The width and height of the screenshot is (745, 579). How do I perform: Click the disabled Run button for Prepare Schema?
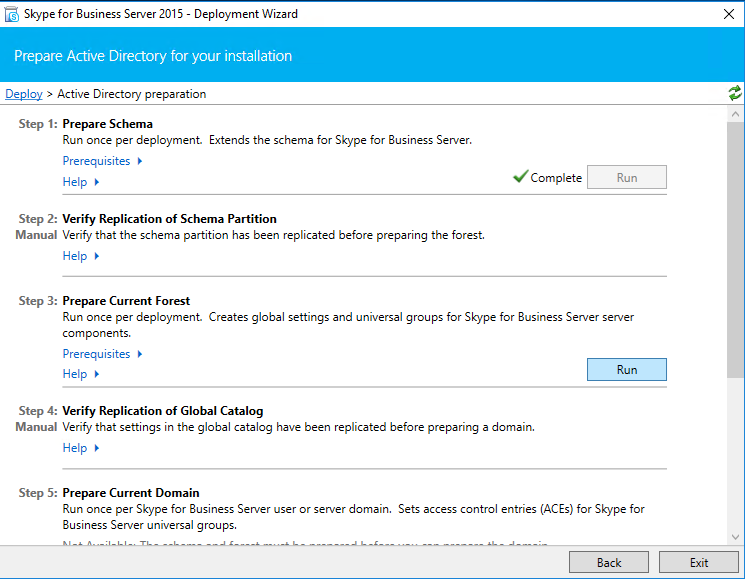(x=627, y=177)
